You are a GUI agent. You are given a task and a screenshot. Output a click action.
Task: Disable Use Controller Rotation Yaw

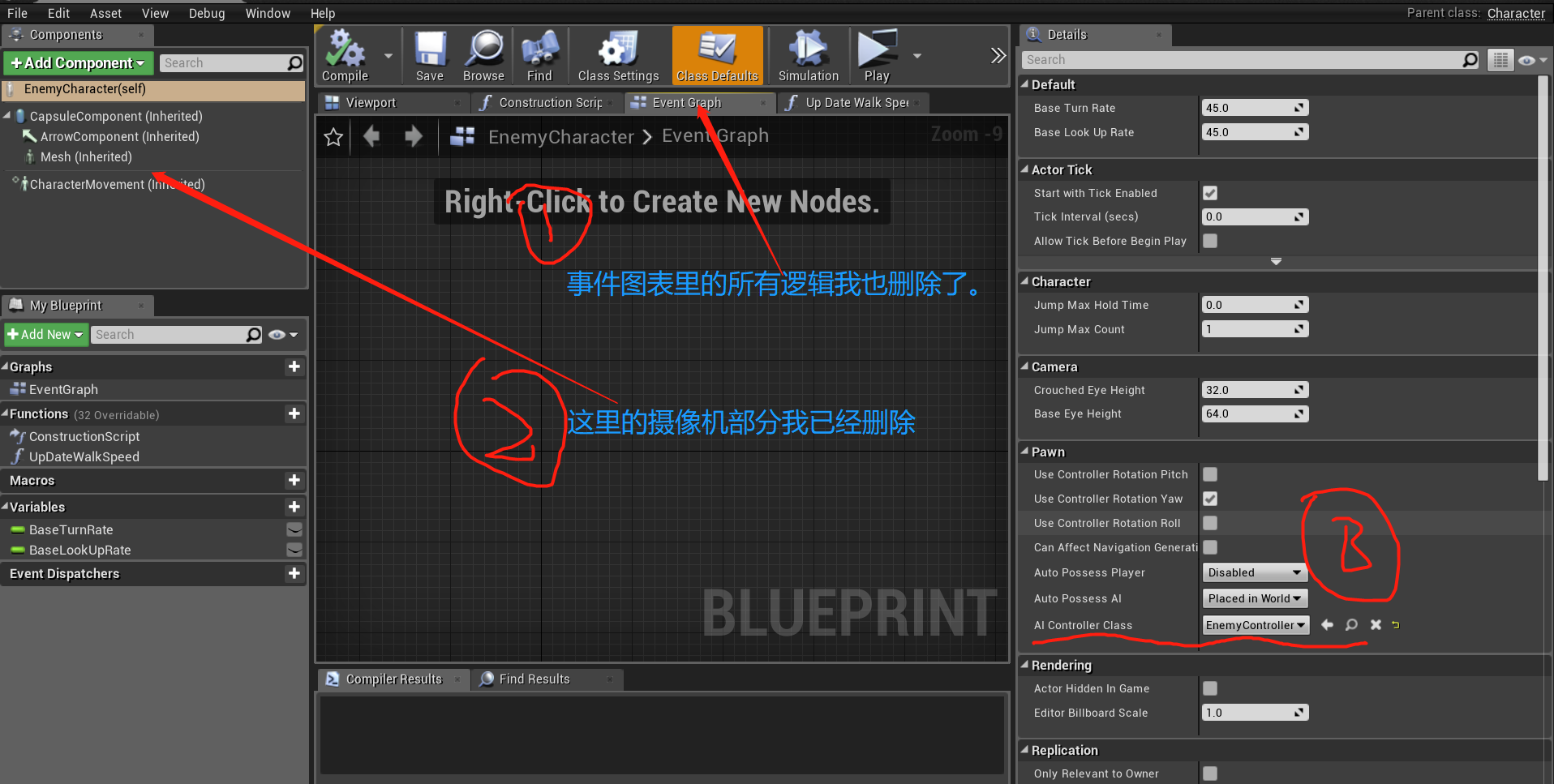(x=1210, y=499)
